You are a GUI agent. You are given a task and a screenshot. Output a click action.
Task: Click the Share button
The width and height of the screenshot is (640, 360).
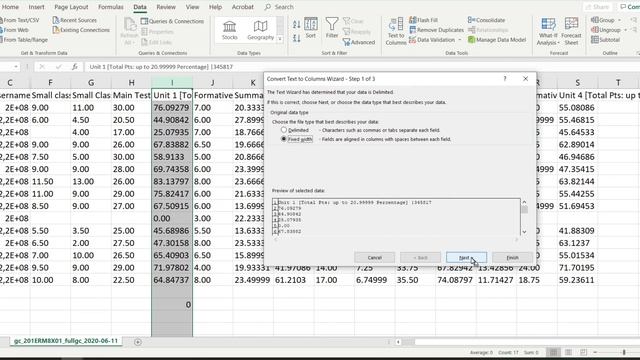[x=597, y=7]
